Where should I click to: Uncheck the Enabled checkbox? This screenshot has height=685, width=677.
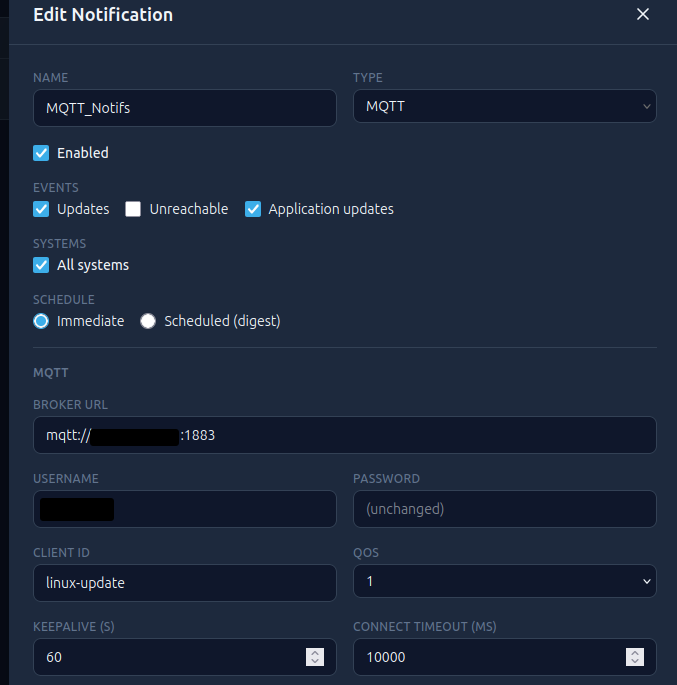pyautogui.click(x=41, y=153)
